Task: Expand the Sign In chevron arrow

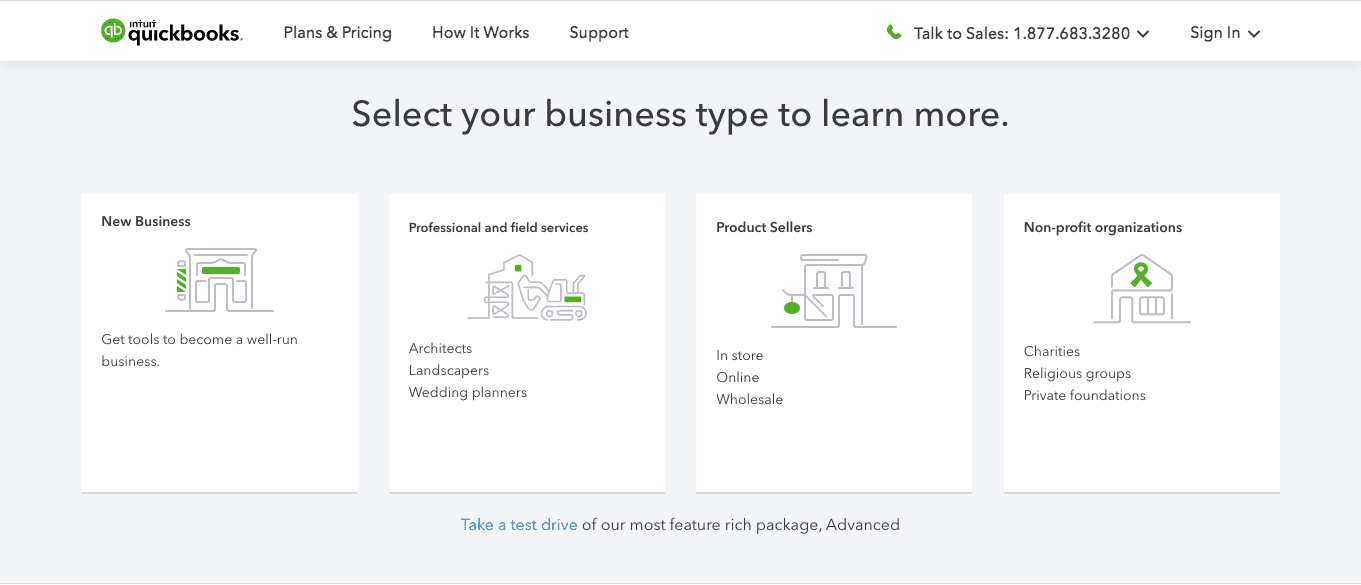Action: 1254,34
